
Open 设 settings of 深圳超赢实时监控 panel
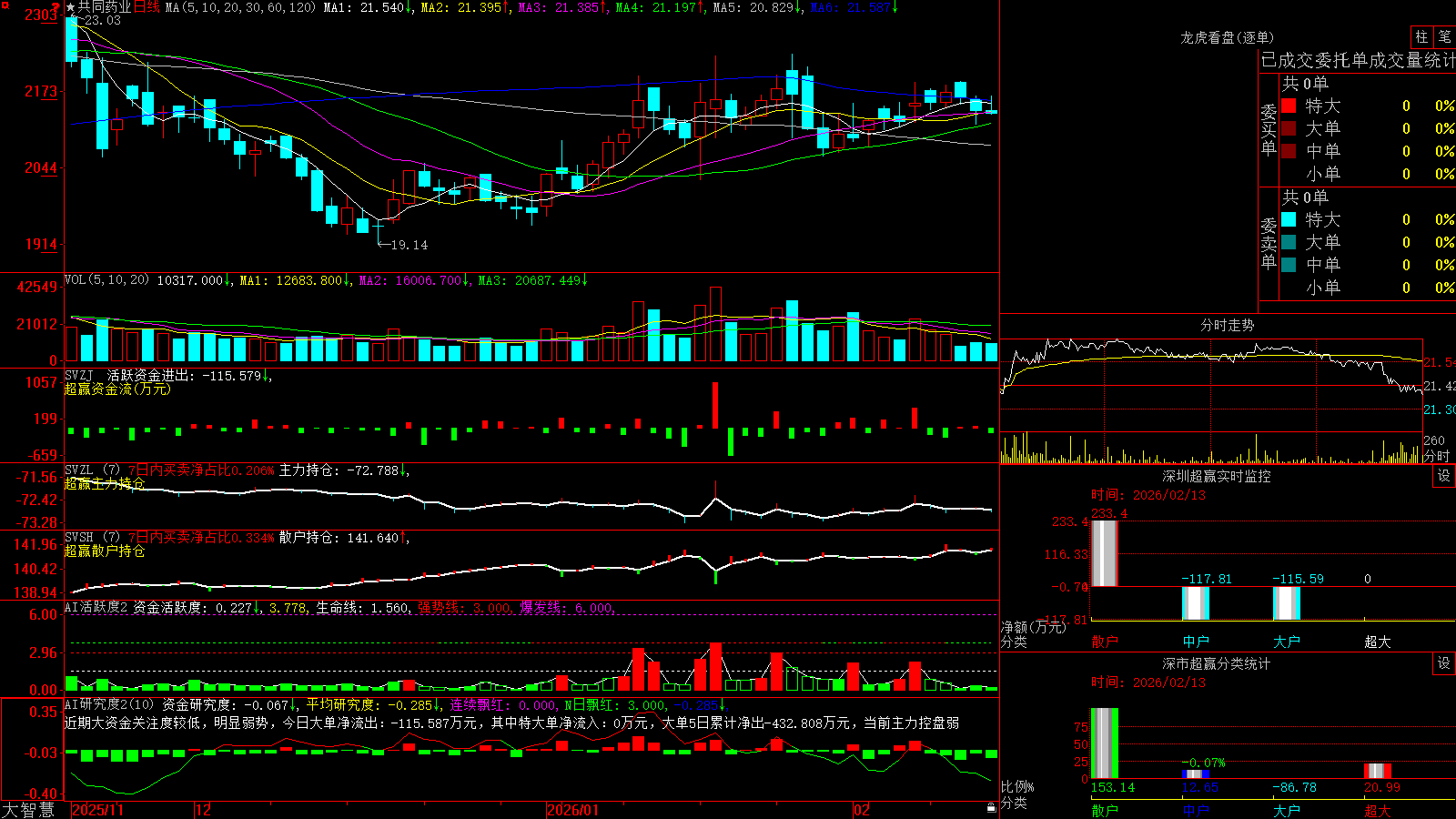coord(1444,476)
